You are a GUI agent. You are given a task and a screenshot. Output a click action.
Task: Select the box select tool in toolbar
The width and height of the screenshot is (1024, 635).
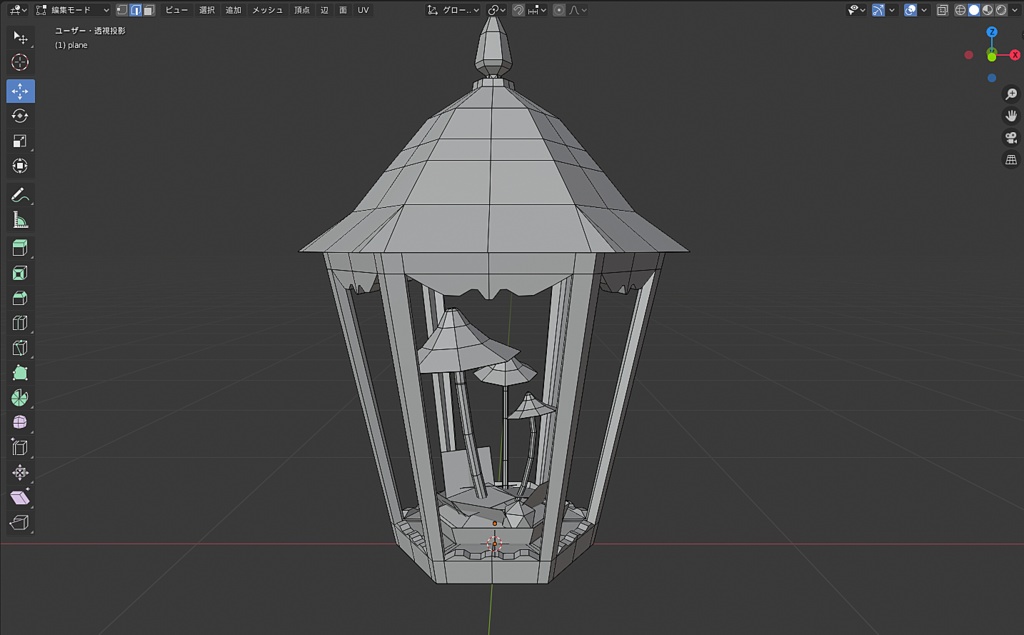click(20, 37)
